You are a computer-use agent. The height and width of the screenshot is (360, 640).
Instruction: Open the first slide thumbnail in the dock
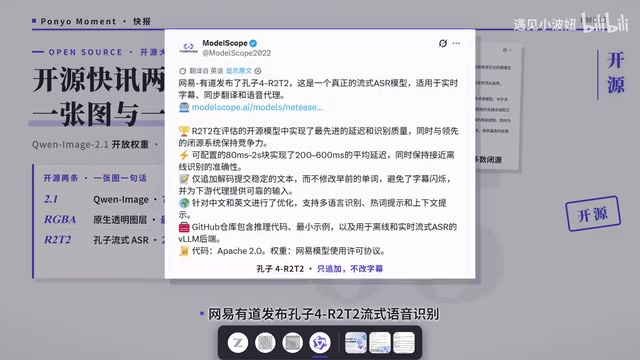point(356,342)
